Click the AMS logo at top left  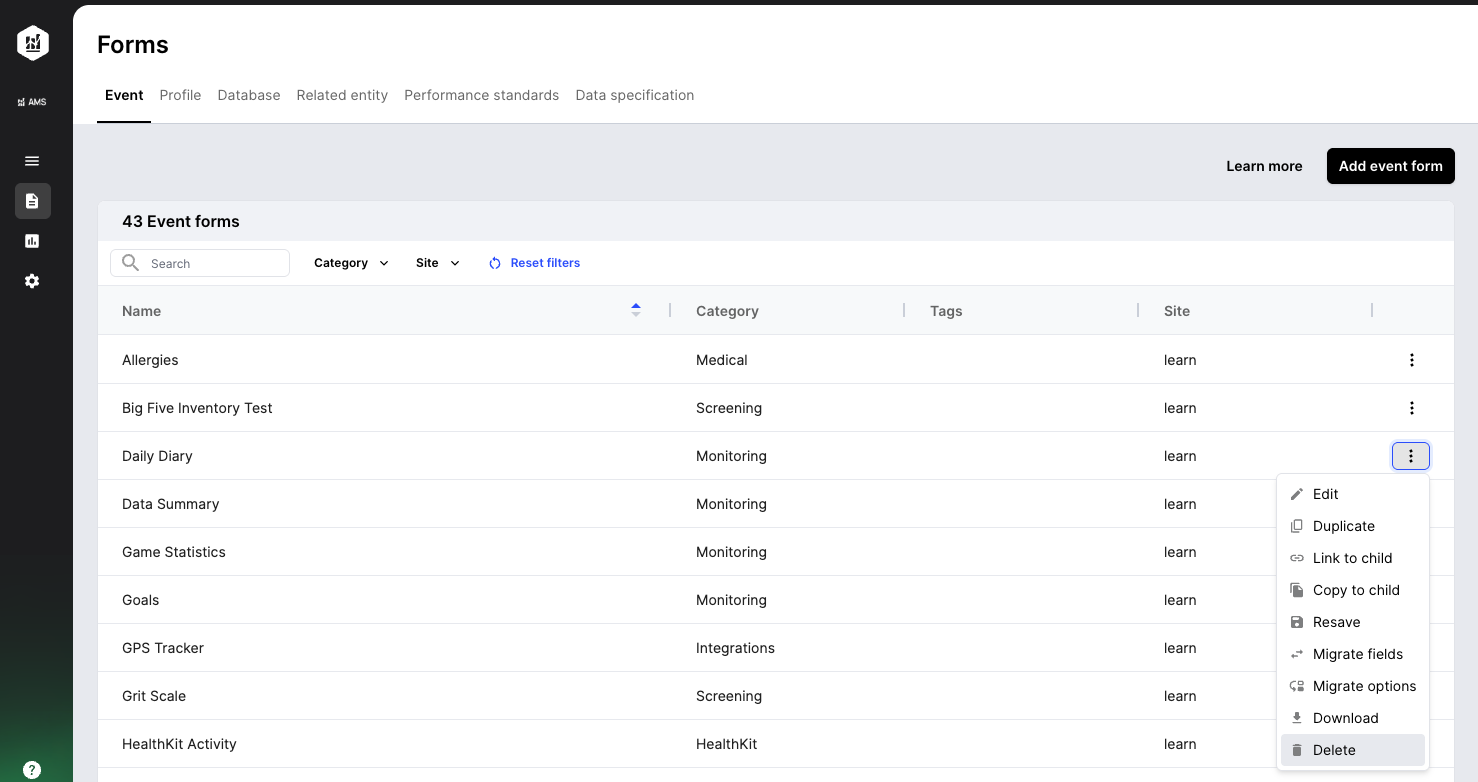(x=33, y=43)
